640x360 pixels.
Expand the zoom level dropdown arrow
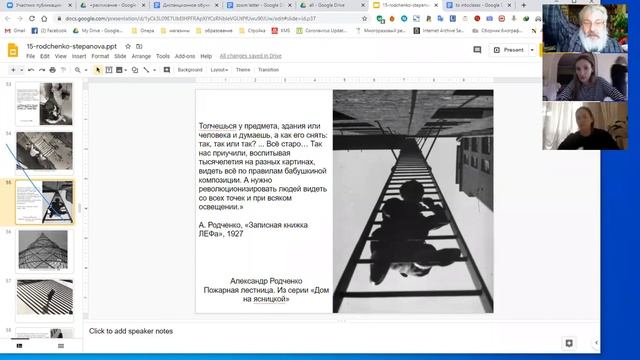point(86,70)
